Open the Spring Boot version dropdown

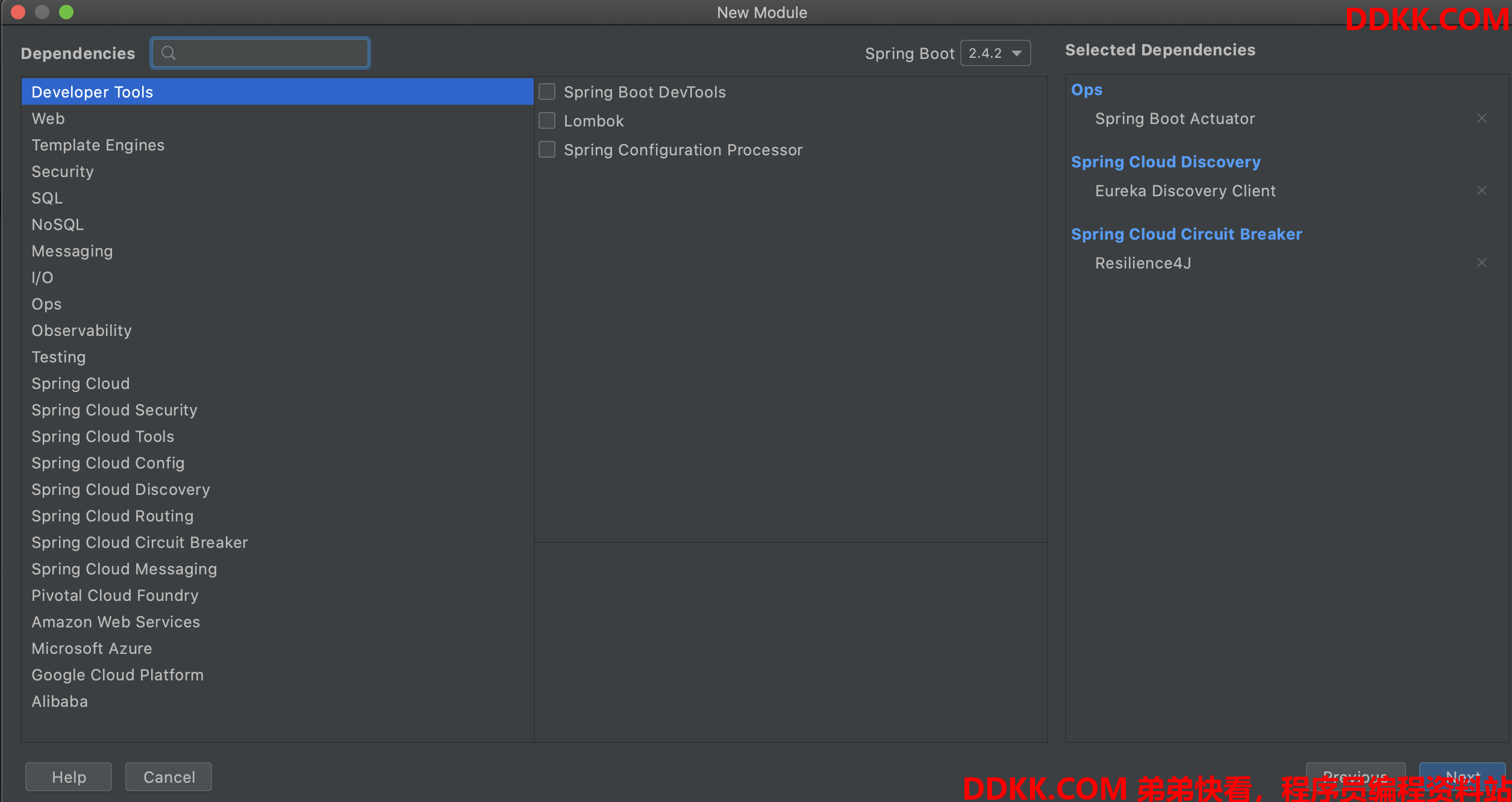coord(995,53)
